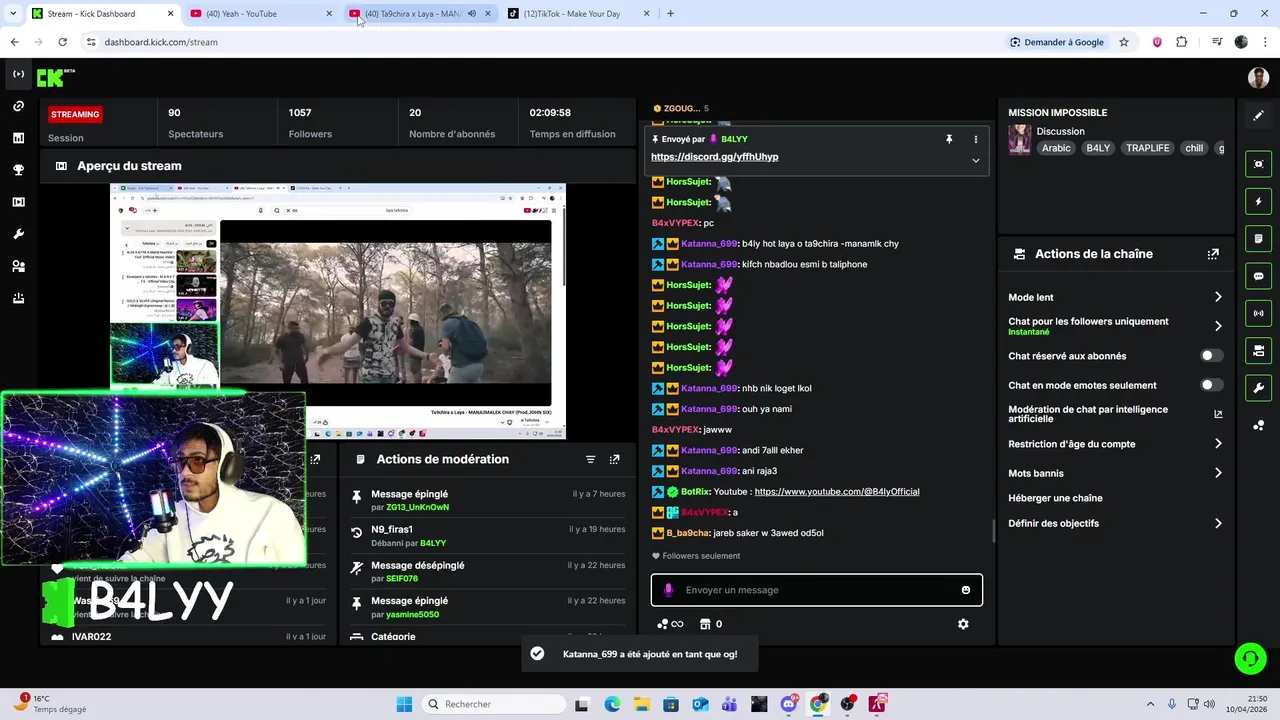Reload the page with browser refresh button
This screenshot has height=720, width=1280.
point(62,42)
